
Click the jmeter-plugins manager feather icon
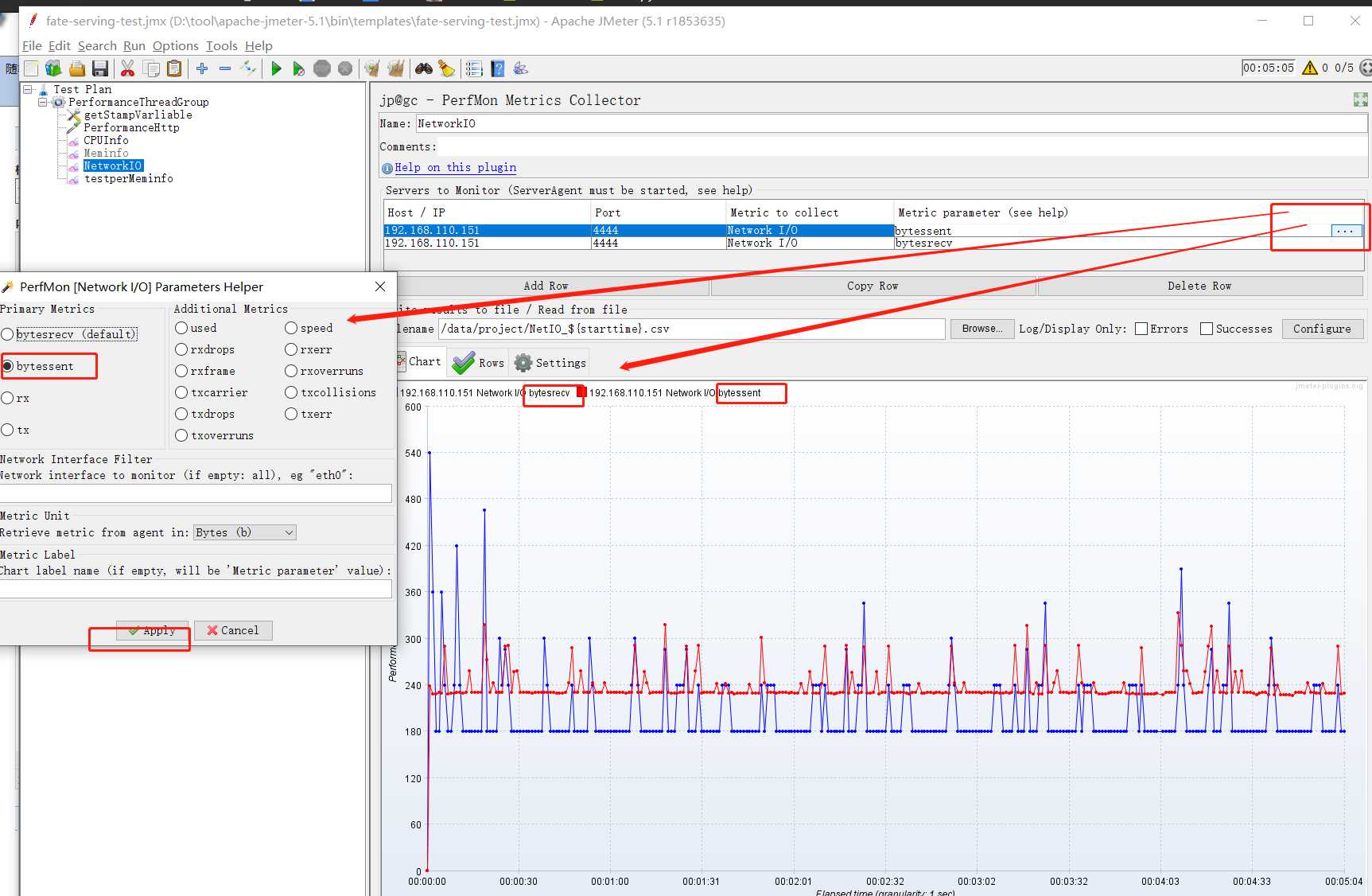coord(521,68)
